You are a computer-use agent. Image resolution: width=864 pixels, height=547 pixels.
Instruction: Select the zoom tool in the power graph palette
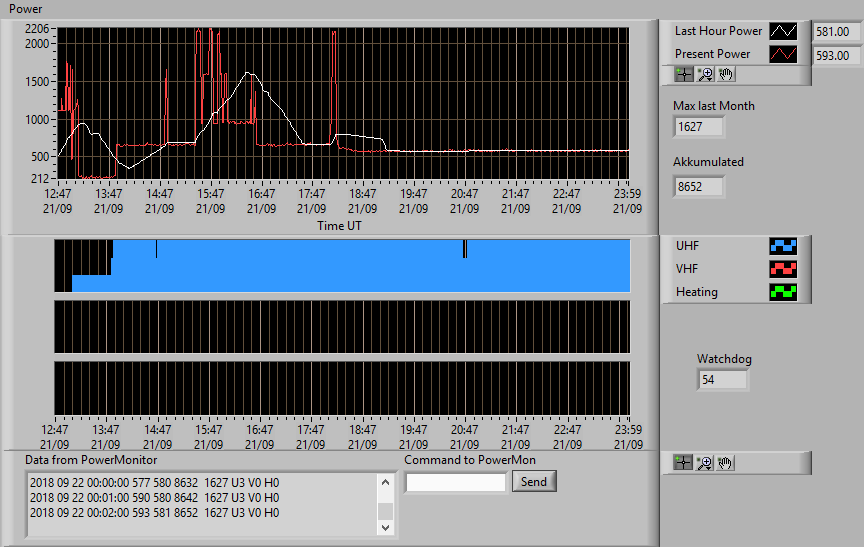705,74
